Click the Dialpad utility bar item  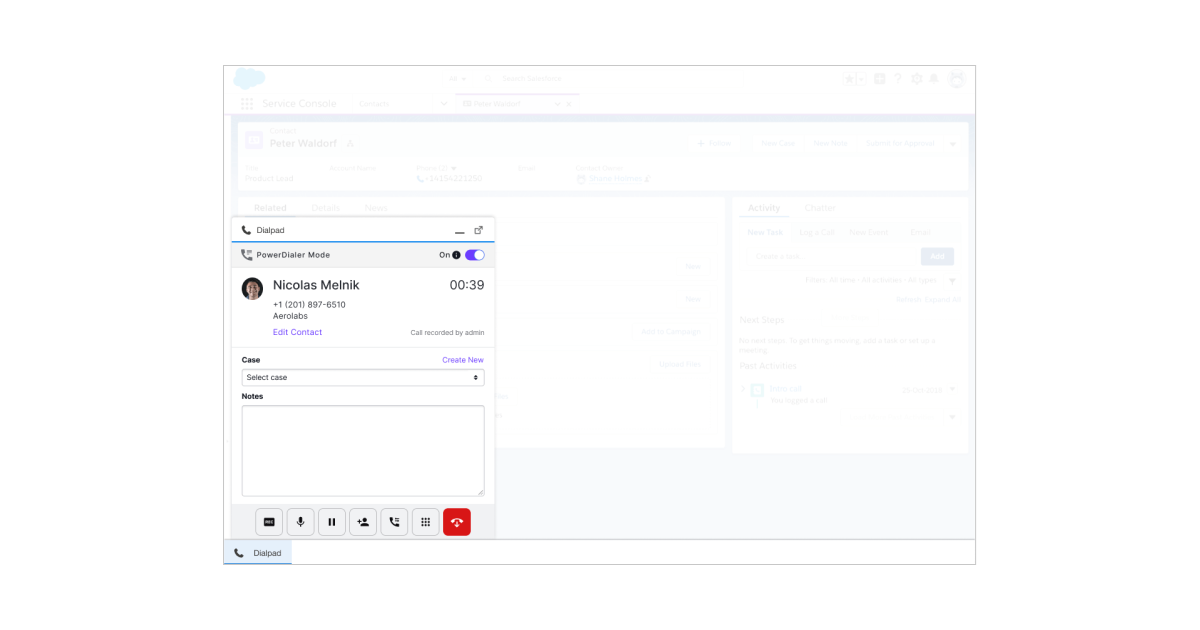(x=258, y=553)
